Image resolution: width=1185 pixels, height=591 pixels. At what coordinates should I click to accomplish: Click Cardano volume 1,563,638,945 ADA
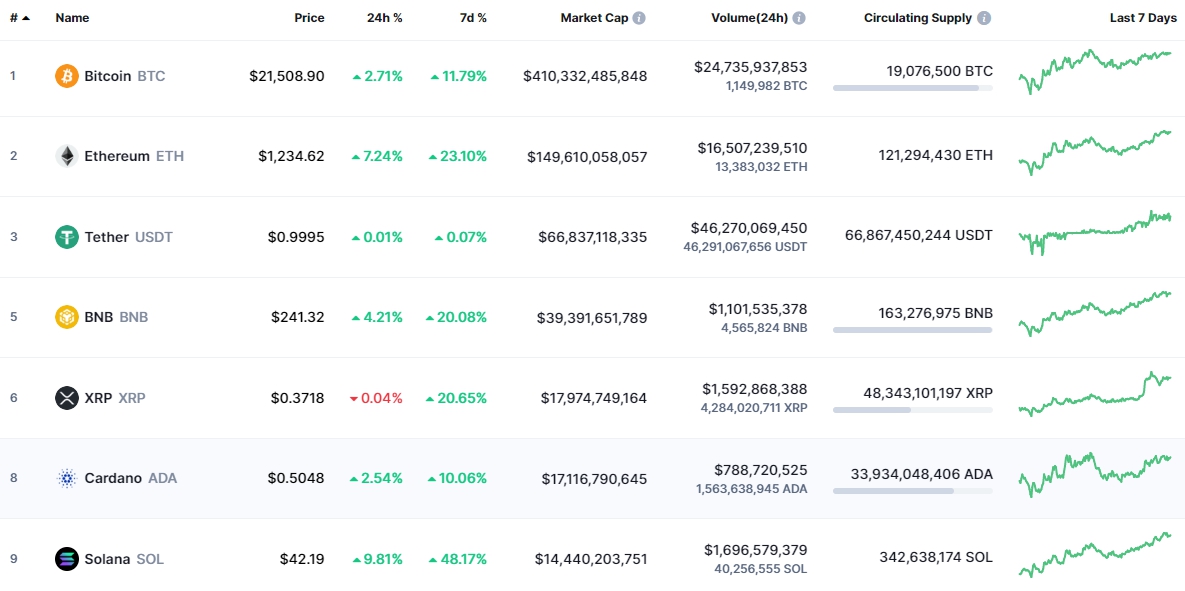[751, 489]
